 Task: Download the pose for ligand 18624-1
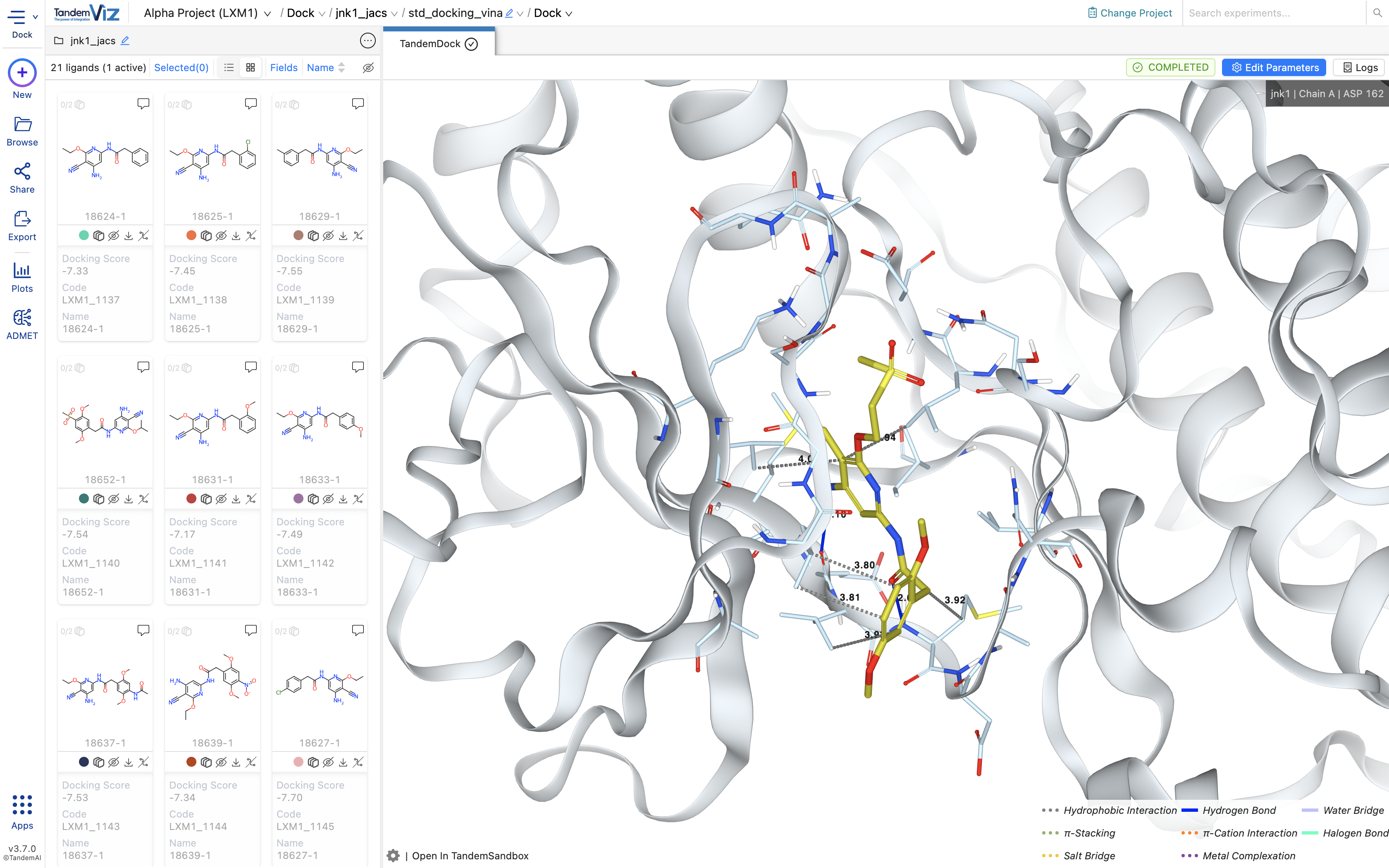[x=129, y=235]
